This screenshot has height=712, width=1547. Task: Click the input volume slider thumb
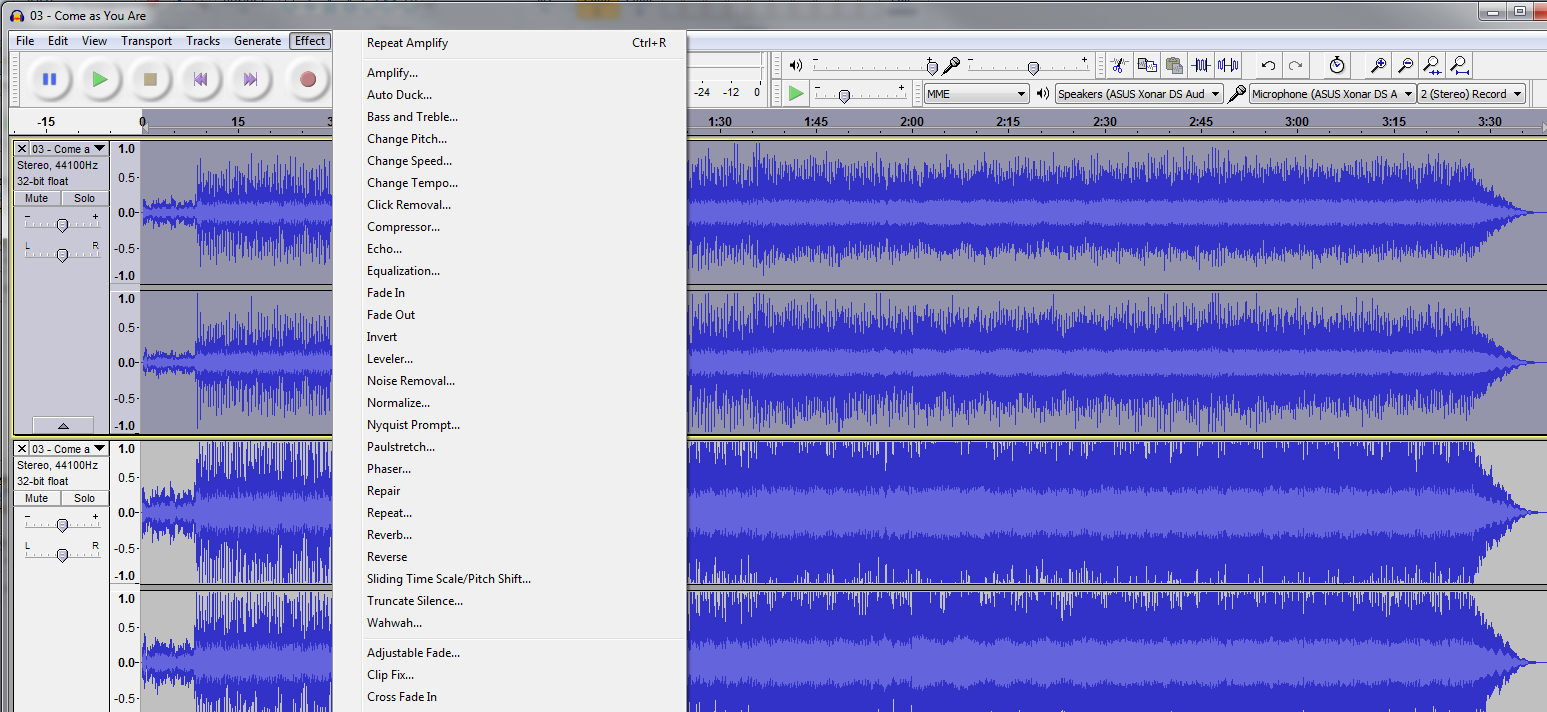[x=1033, y=68]
